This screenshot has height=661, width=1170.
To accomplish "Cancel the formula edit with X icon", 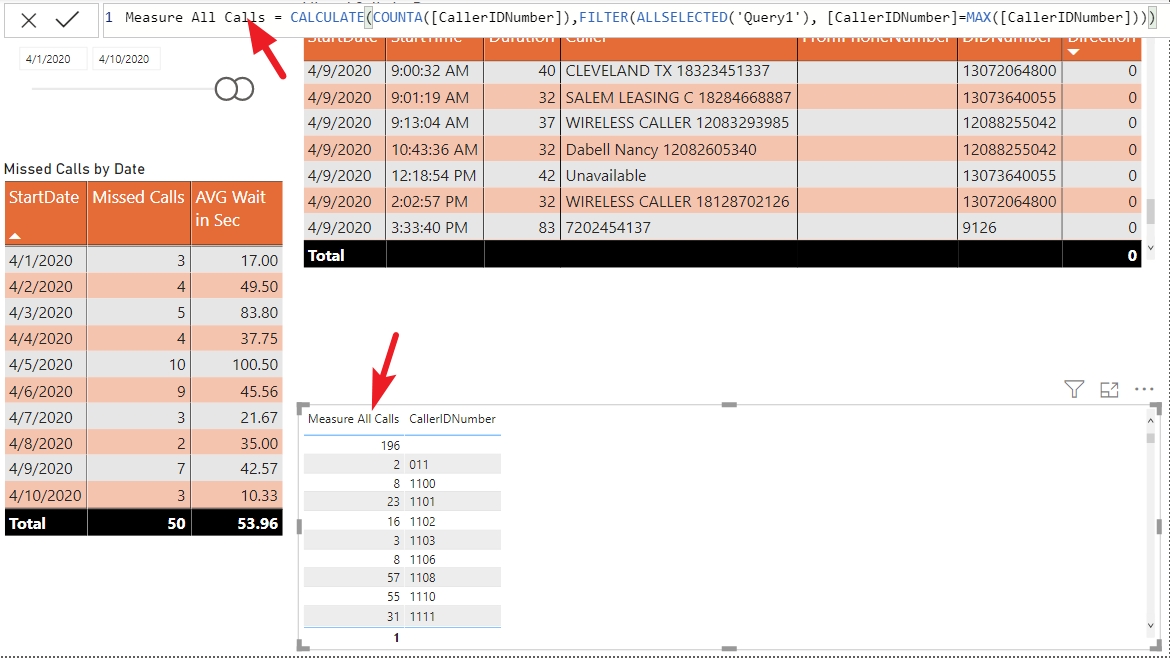I will [x=28, y=20].
